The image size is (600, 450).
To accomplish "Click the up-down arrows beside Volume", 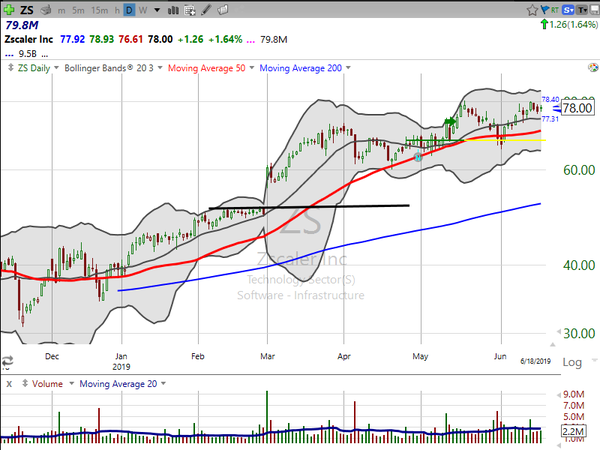I will tap(25, 383).
